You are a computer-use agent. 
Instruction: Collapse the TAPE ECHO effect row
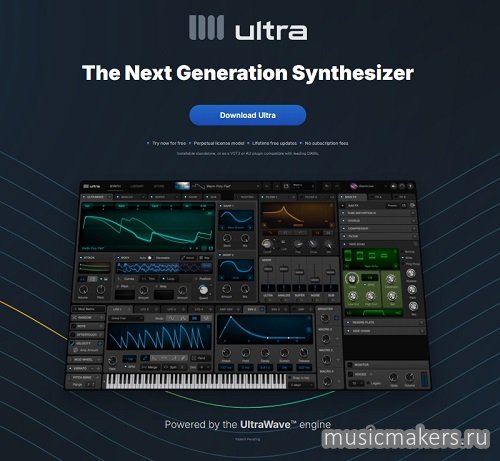(379, 244)
